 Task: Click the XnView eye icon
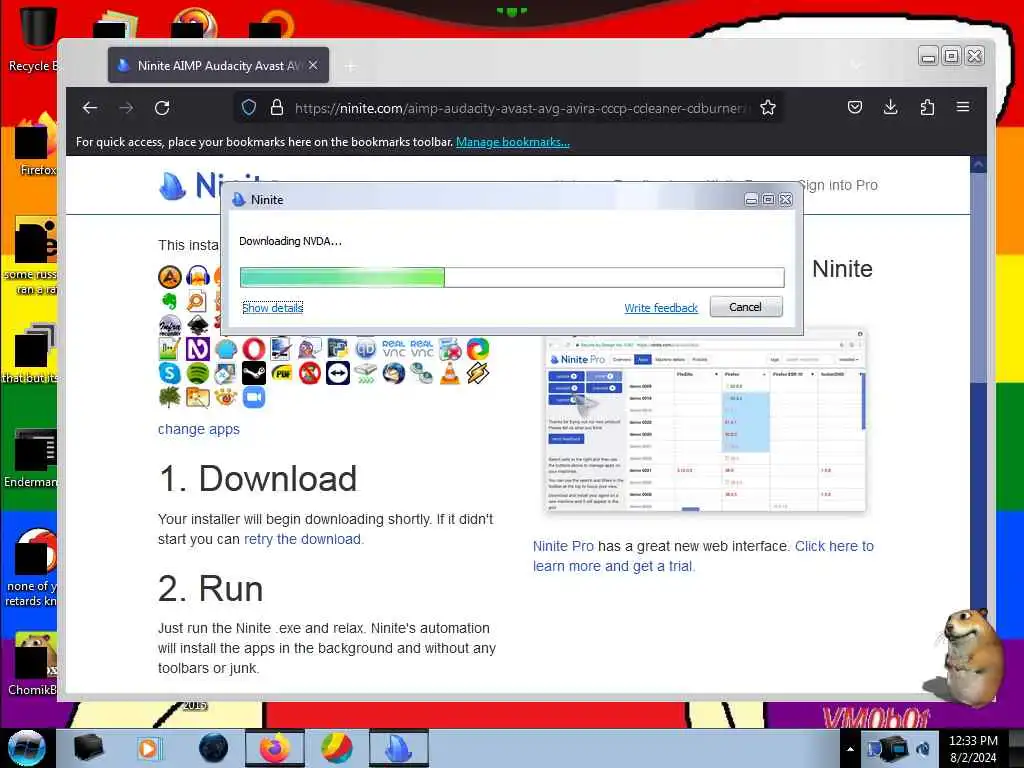[225, 397]
